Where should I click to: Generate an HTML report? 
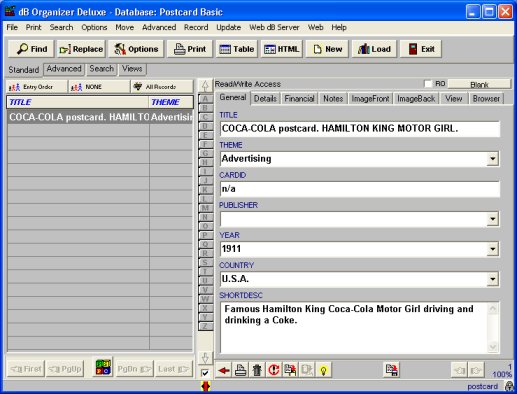[x=282, y=49]
